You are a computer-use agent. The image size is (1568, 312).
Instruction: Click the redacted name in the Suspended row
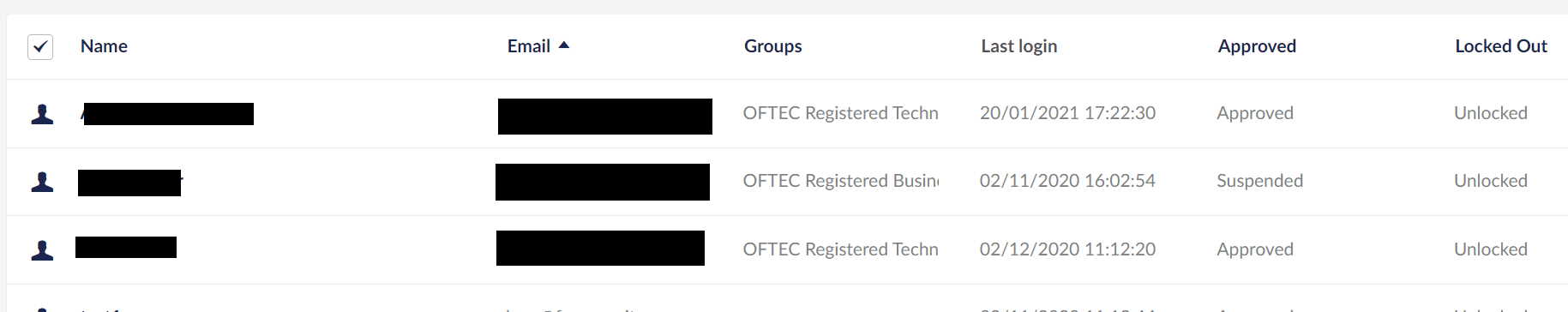(x=129, y=183)
